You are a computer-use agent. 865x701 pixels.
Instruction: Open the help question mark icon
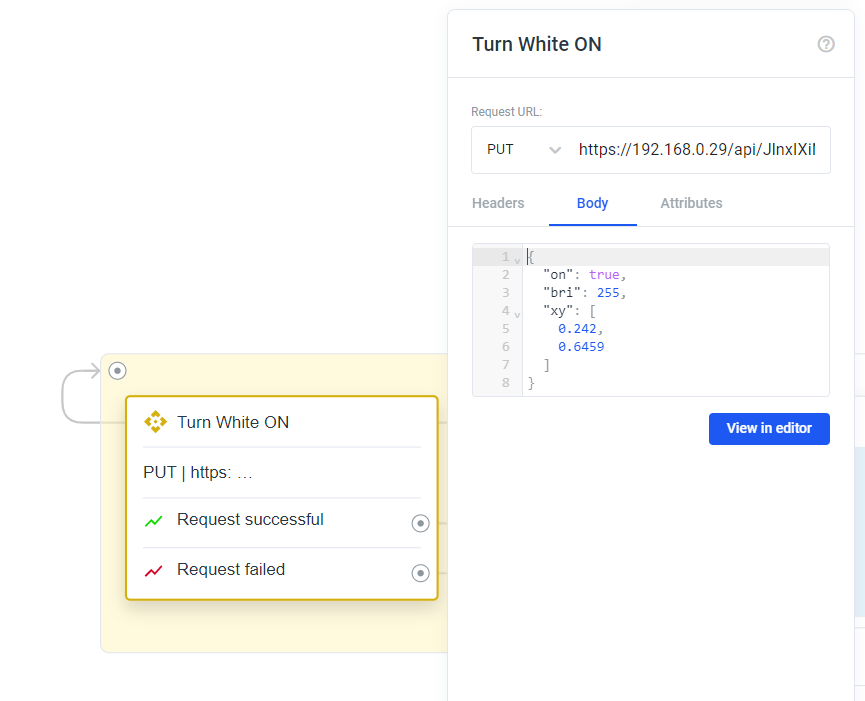[825, 44]
